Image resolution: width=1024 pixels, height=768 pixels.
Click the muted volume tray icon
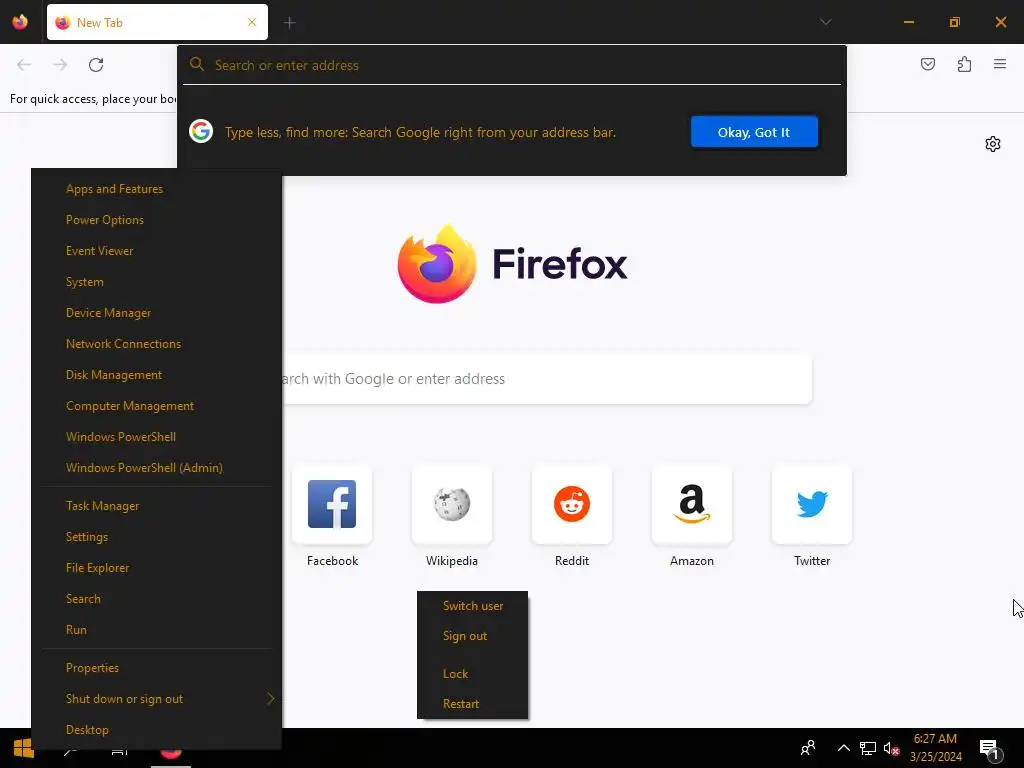(891, 748)
